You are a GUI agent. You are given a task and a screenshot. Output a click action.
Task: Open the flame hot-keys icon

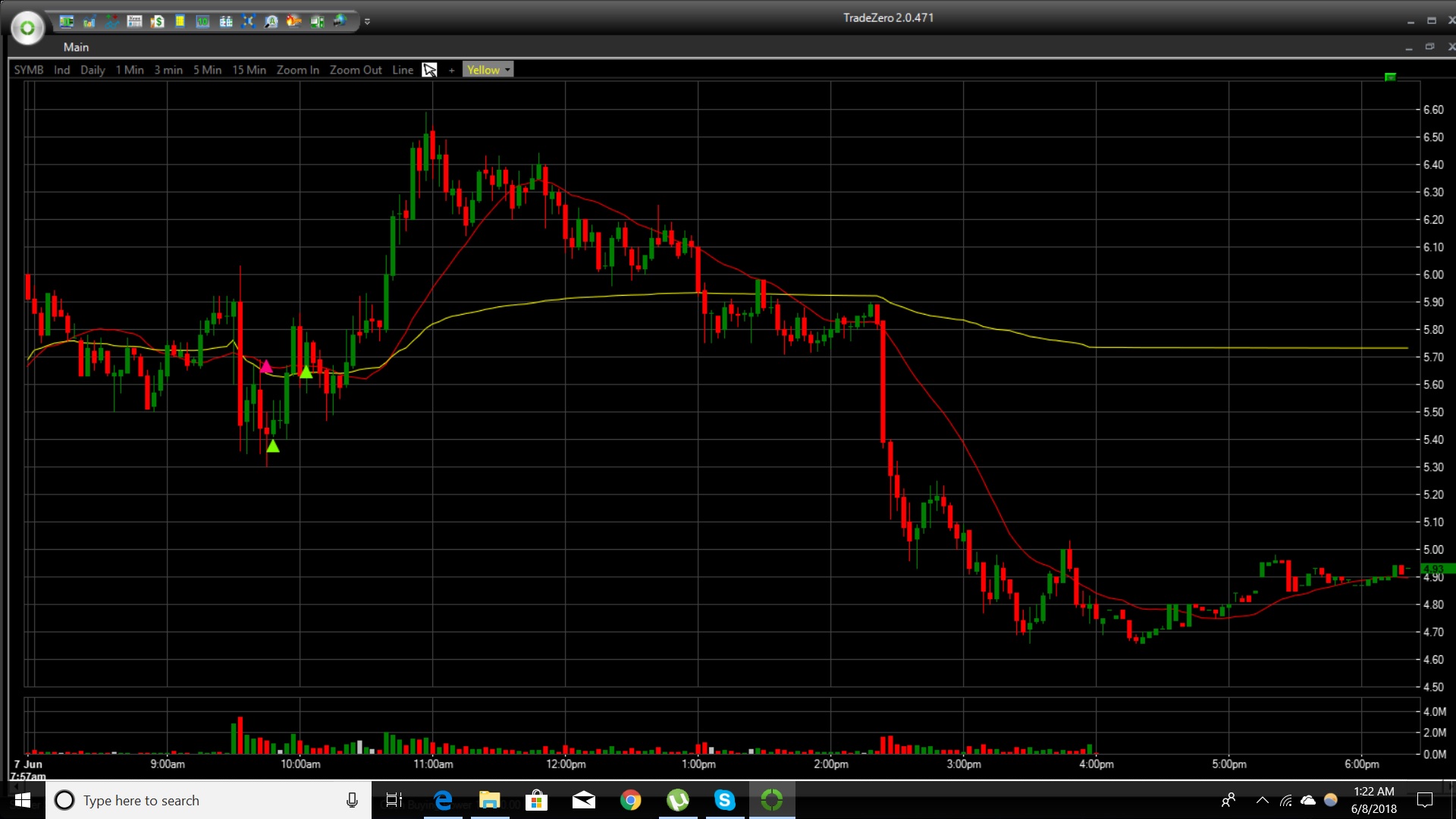[293, 21]
